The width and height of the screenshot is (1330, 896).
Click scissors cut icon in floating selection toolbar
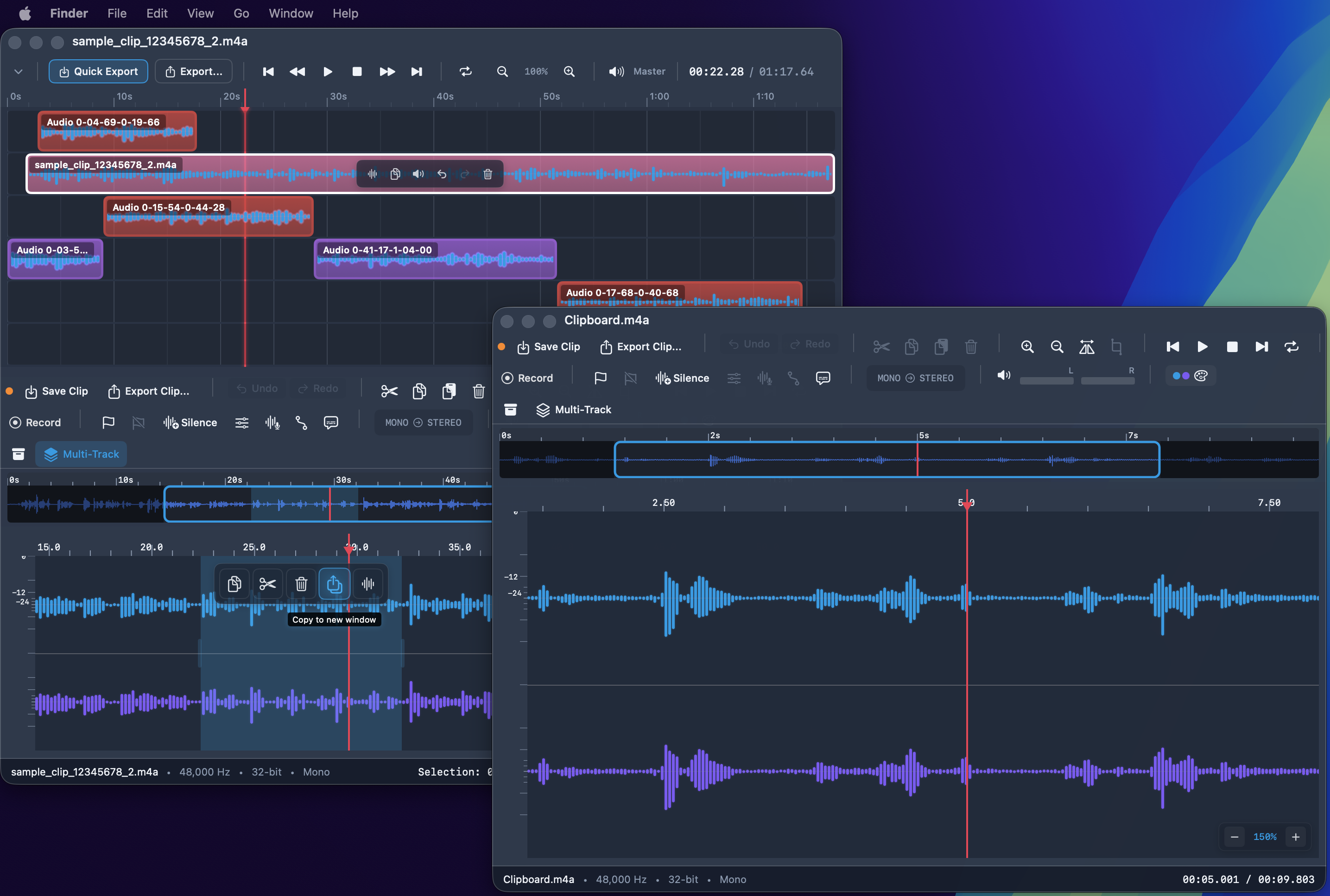point(267,583)
